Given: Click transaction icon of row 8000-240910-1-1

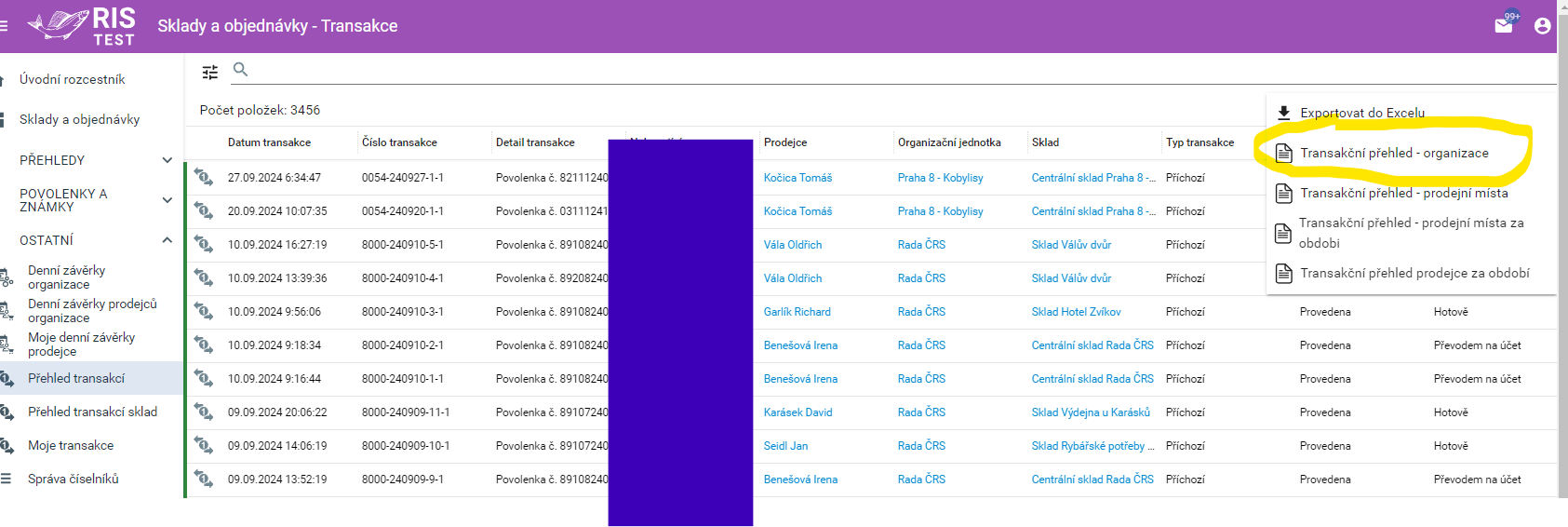Looking at the screenshot, I should 203,378.
